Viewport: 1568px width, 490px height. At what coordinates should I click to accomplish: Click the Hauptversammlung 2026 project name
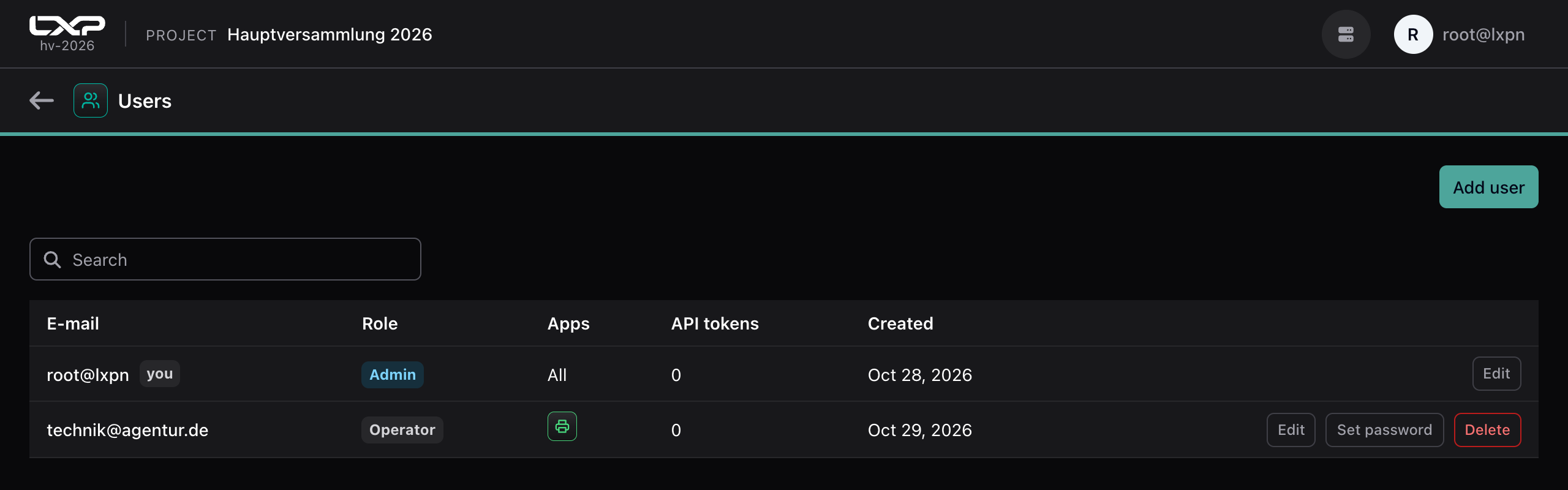click(x=330, y=35)
